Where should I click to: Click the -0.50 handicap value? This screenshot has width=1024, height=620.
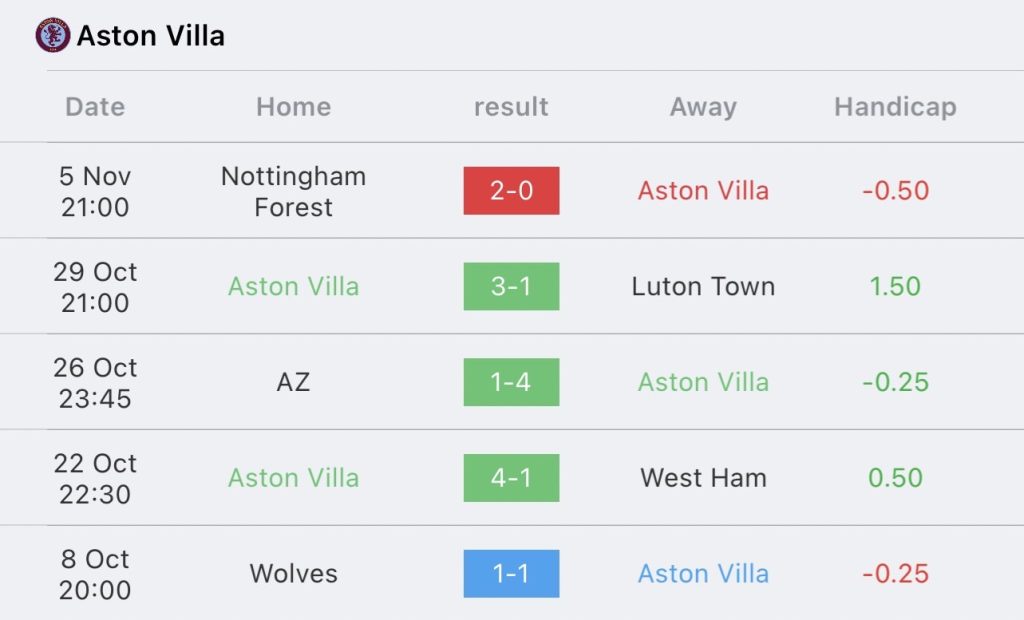(895, 190)
